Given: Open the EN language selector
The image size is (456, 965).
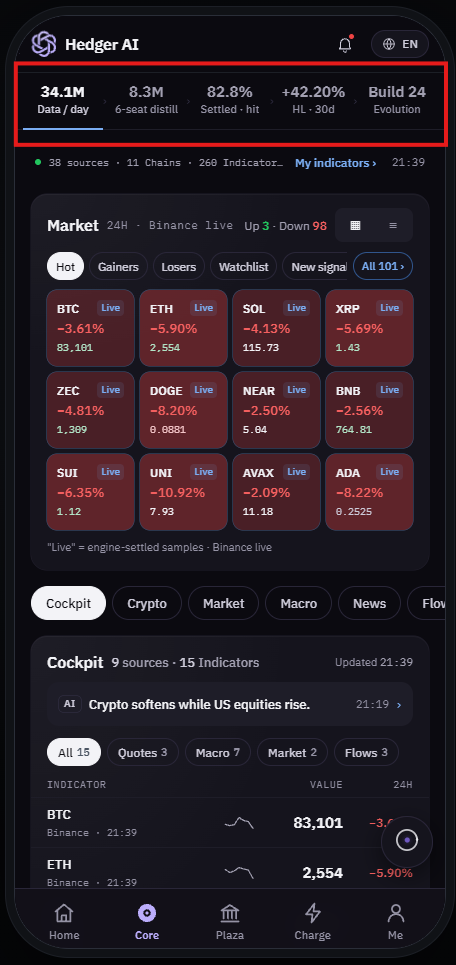Looking at the screenshot, I should point(400,44).
